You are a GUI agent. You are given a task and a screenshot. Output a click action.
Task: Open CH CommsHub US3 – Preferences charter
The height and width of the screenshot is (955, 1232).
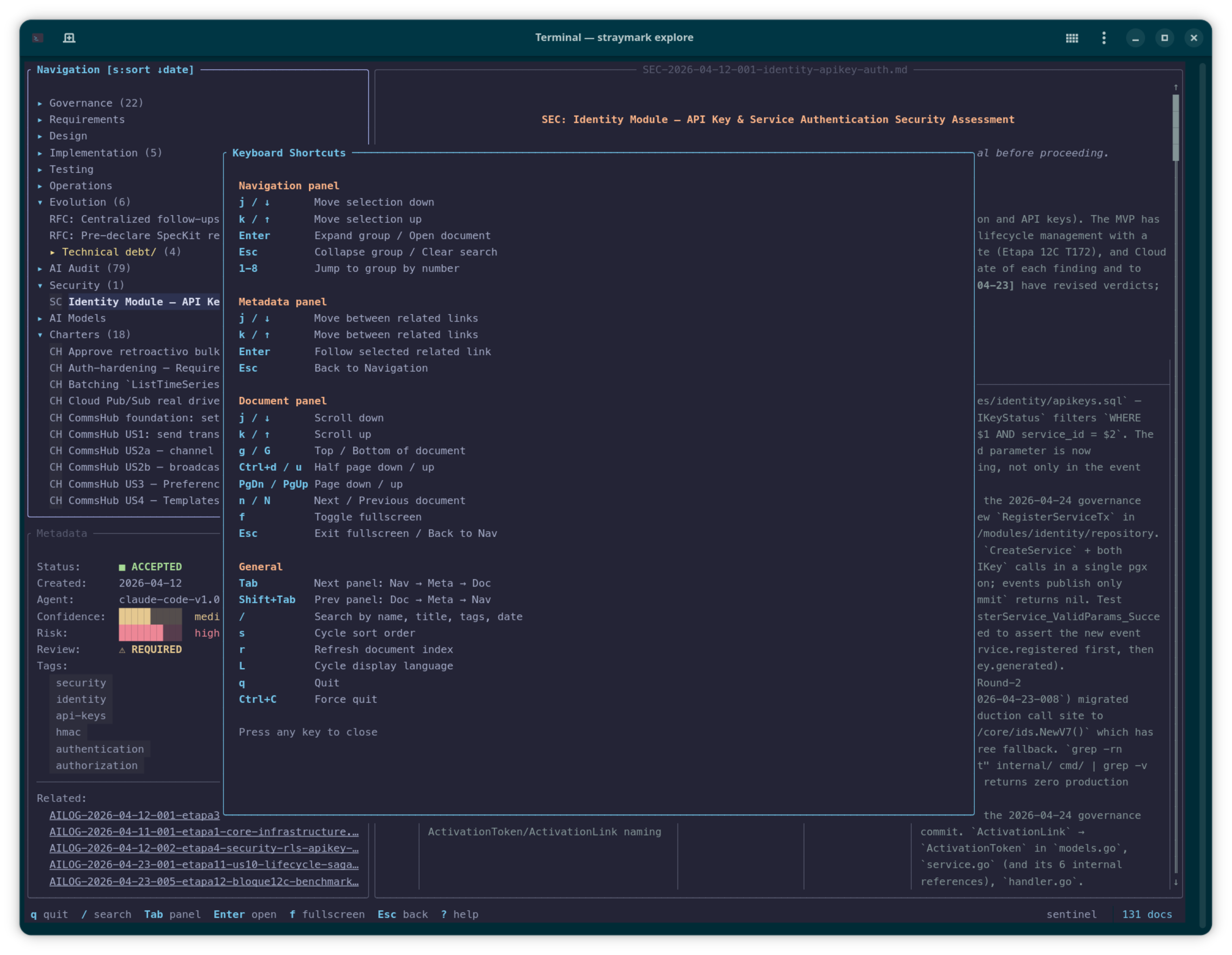point(134,483)
